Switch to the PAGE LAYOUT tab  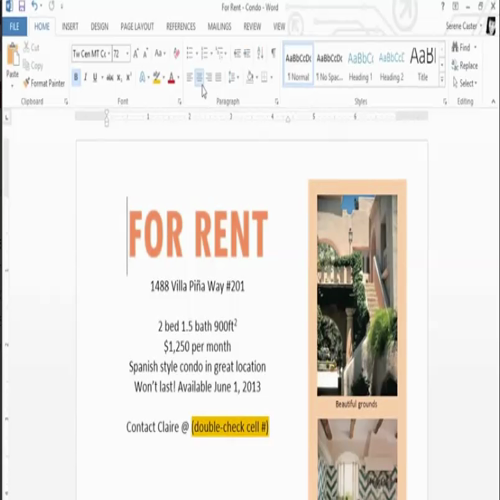click(137, 26)
